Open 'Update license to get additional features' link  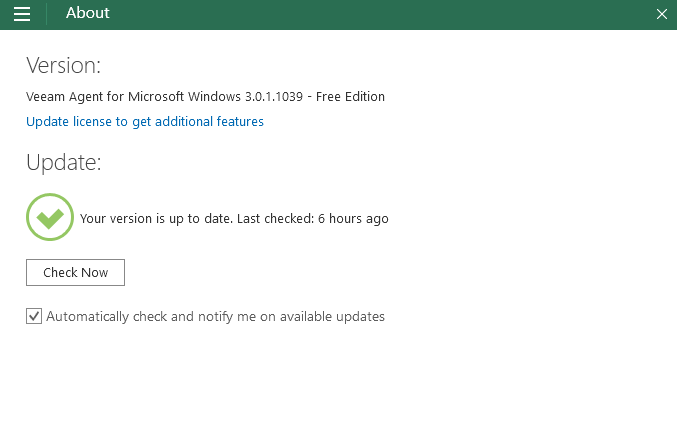pos(145,122)
